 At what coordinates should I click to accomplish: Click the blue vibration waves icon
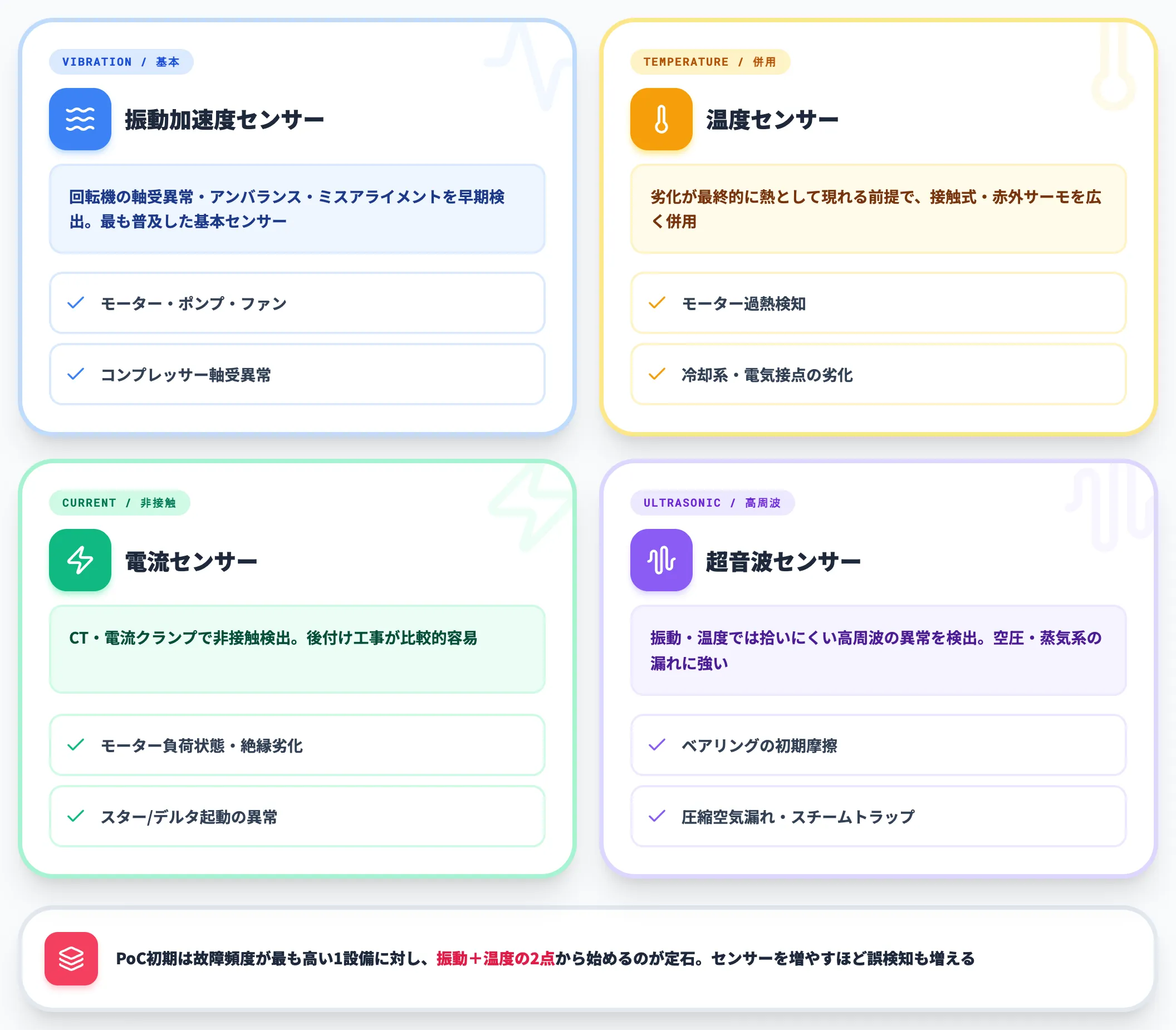(x=80, y=119)
